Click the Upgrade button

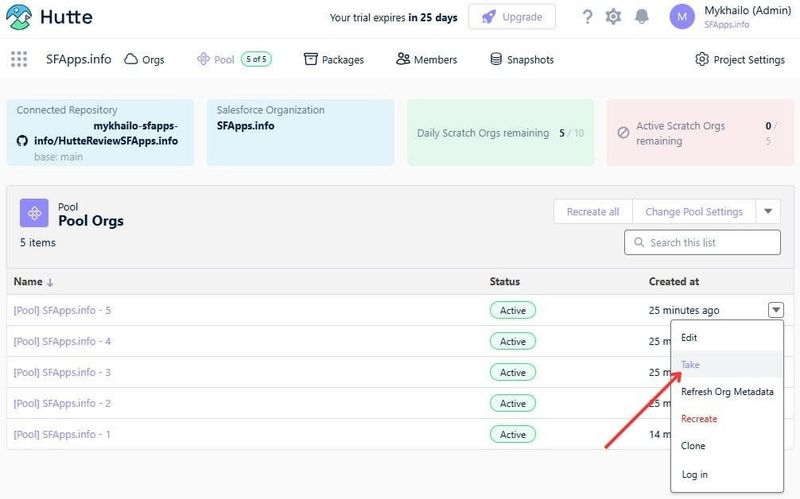[x=512, y=17]
